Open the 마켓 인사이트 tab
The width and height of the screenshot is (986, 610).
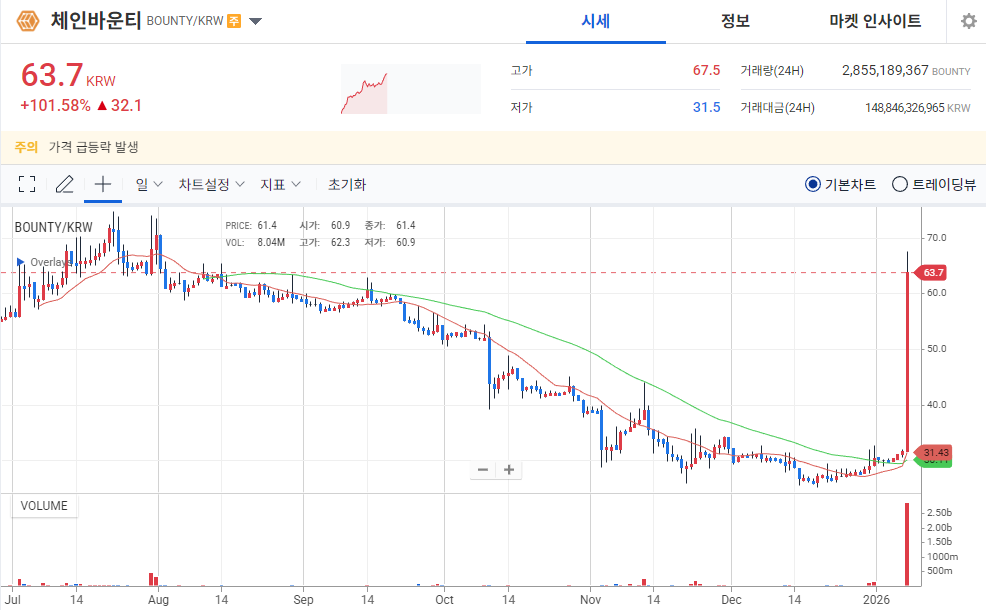[x=876, y=21]
